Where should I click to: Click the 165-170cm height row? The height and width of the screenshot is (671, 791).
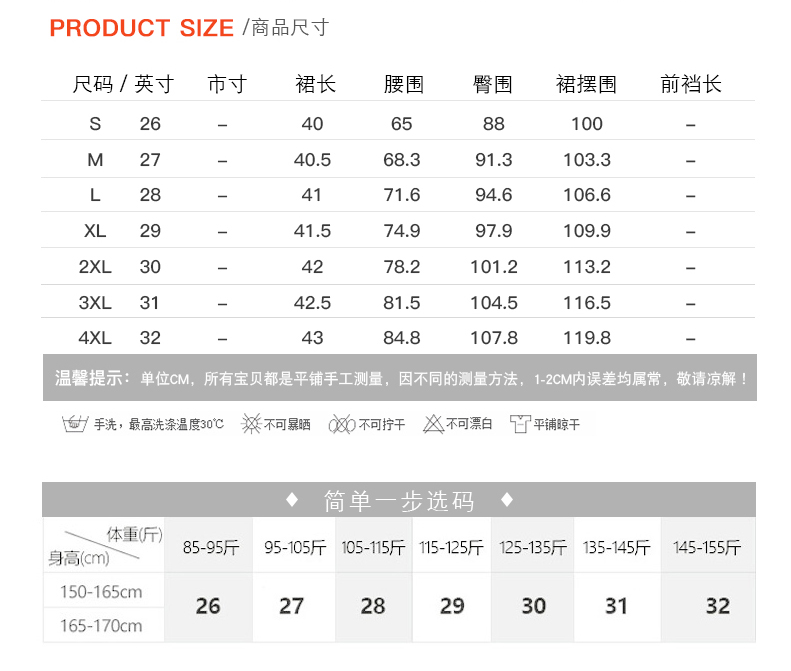[101, 626]
